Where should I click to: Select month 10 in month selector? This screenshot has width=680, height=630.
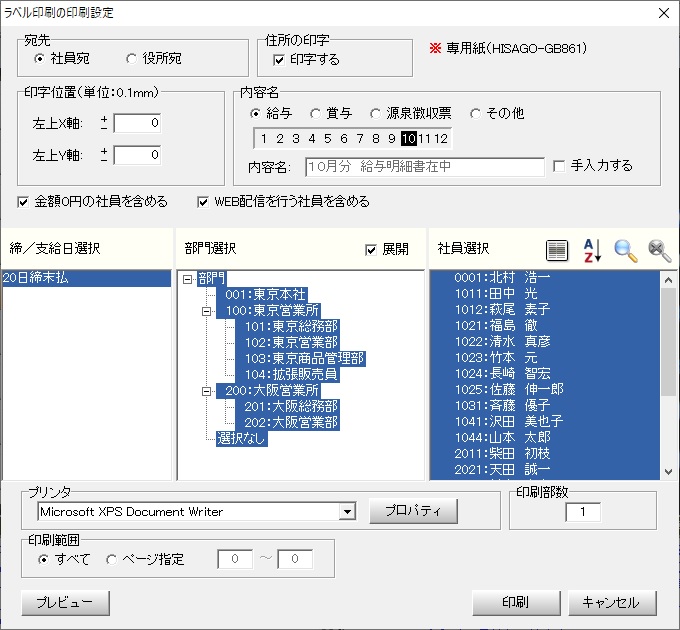click(409, 139)
